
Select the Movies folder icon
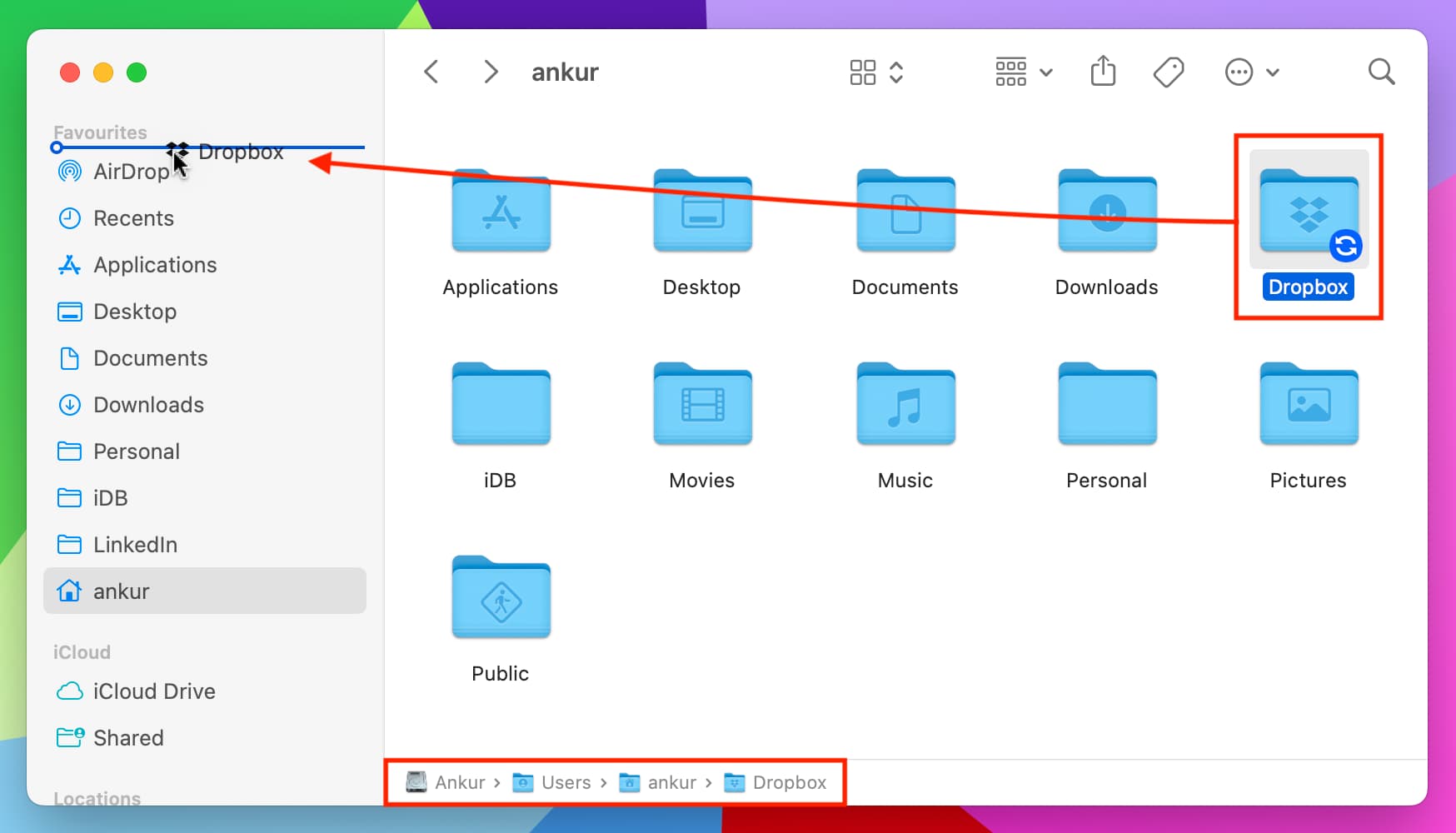pyautogui.click(x=702, y=403)
